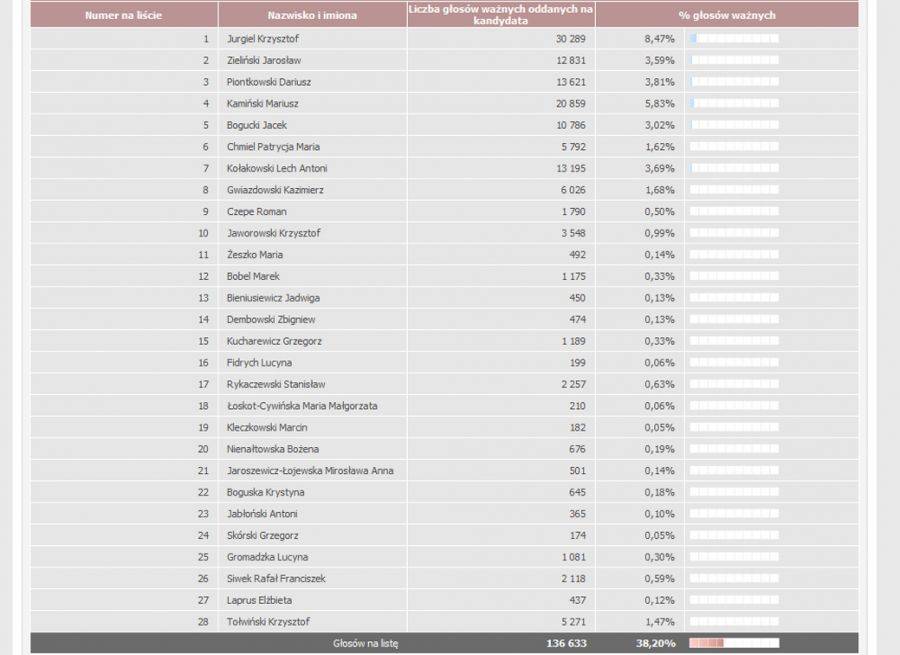Viewport: 900px width, 655px height.
Task: Click the red percentage bar in the totals row
Action: pyautogui.click(x=735, y=643)
